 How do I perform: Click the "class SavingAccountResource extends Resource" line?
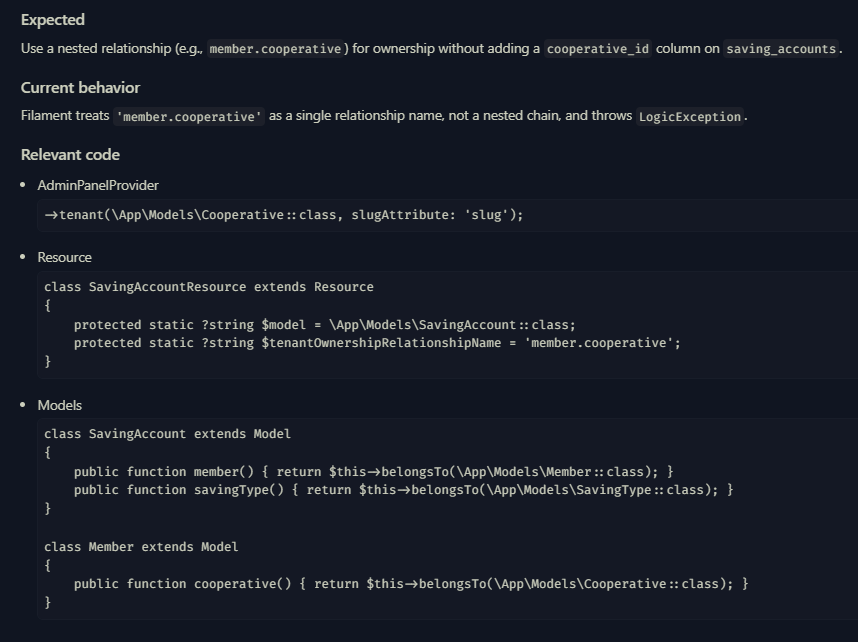tap(209, 287)
